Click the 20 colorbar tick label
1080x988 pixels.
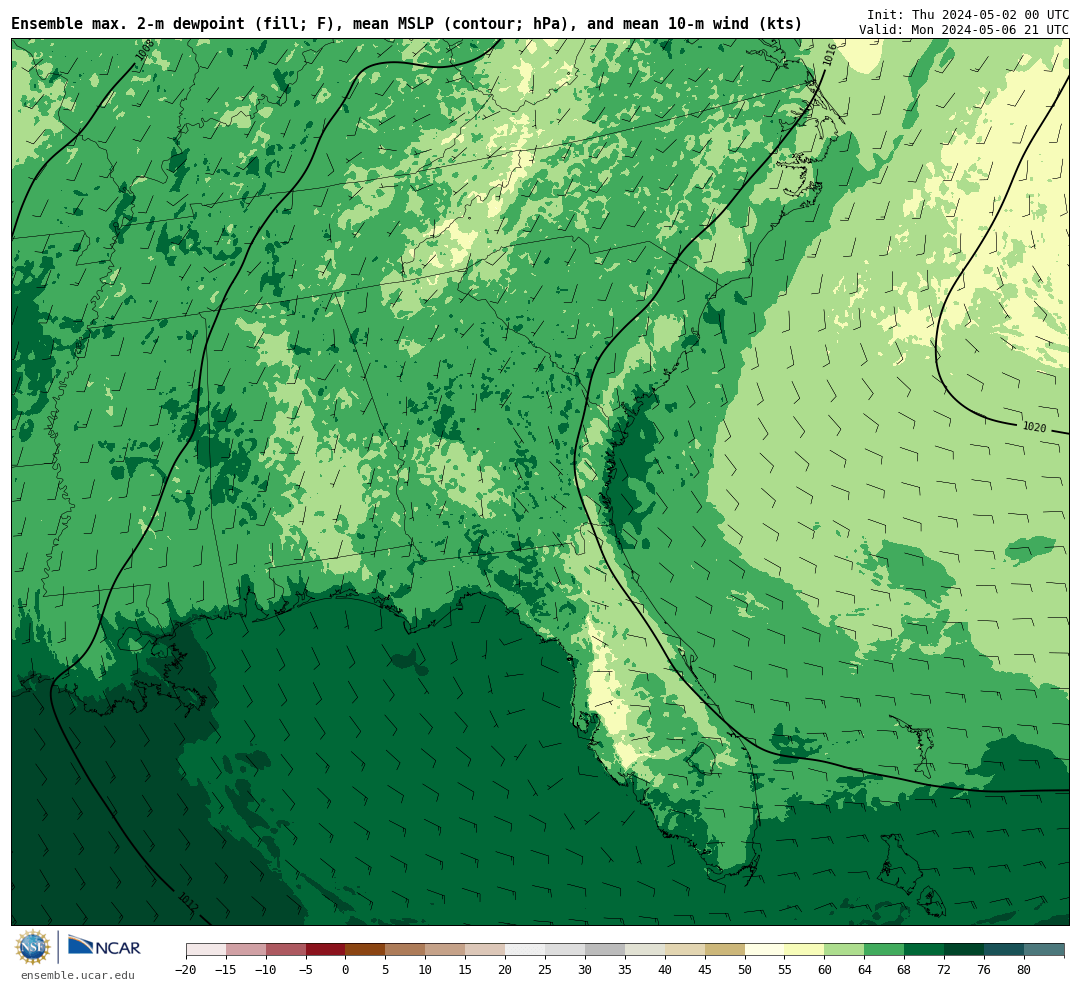pyautogui.click(x=506, y=970)
